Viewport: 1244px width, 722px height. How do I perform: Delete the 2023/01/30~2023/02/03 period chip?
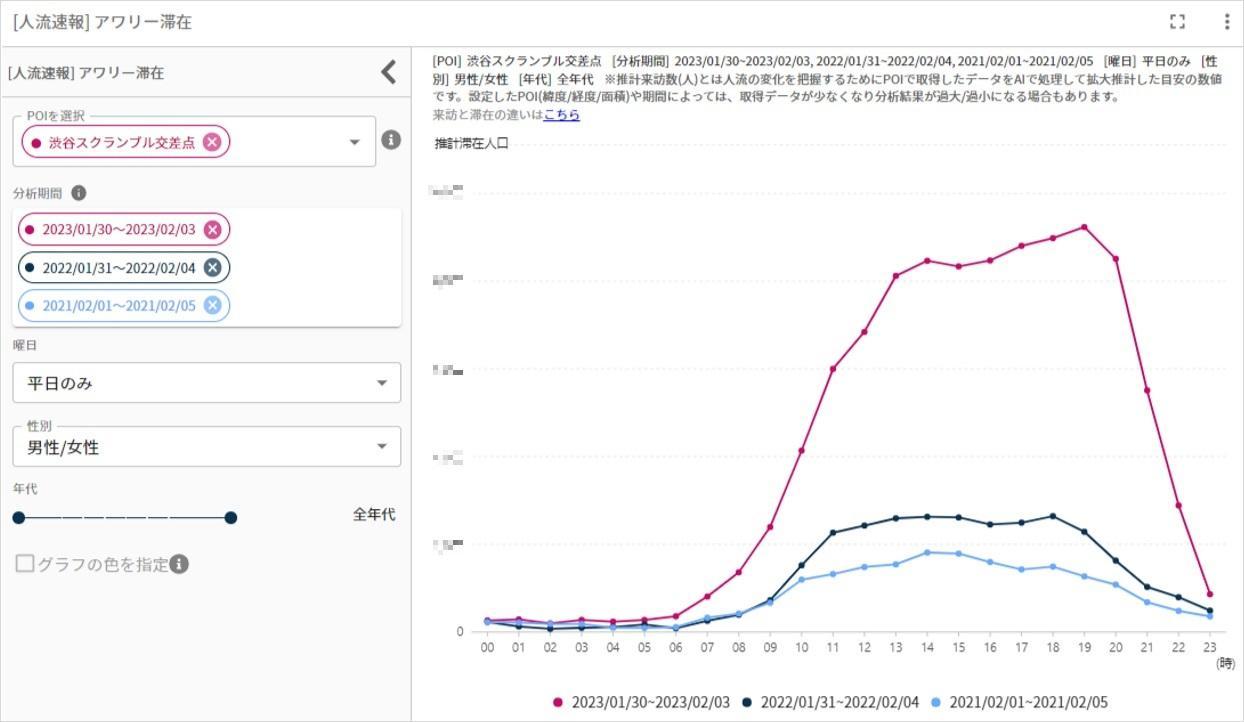[213, 229]
